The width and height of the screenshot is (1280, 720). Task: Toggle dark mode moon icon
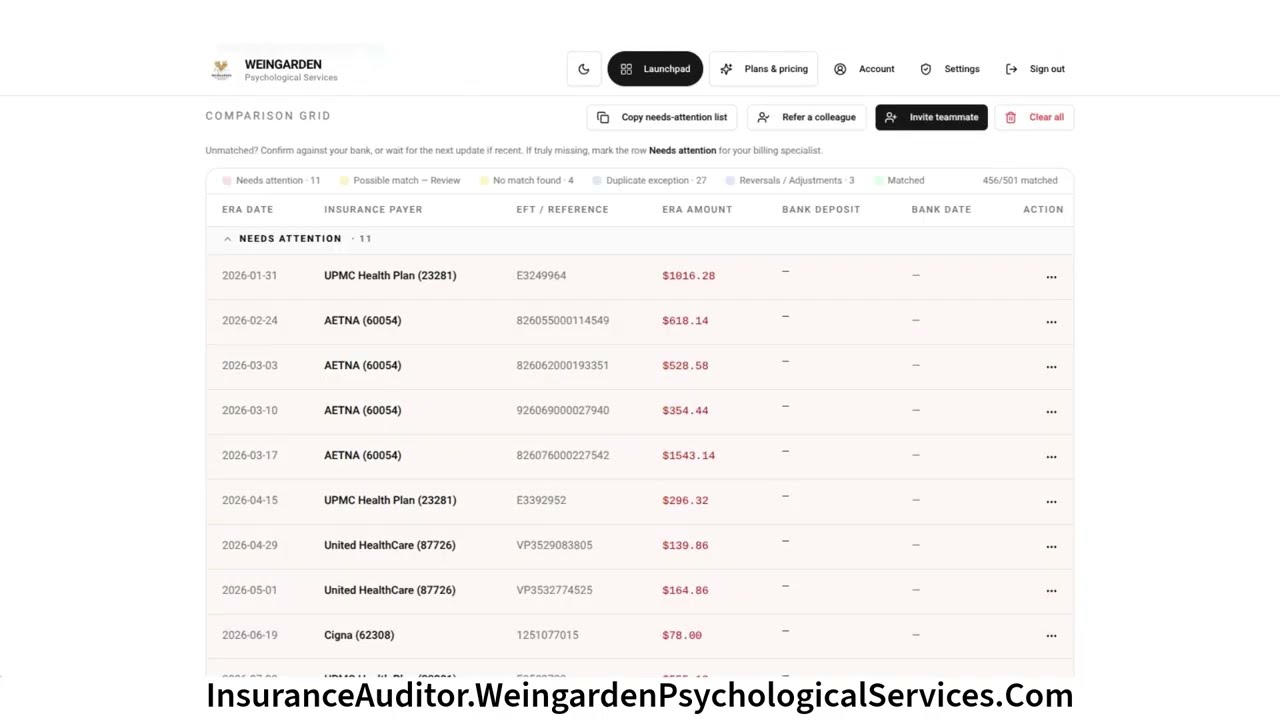point(584,69)
